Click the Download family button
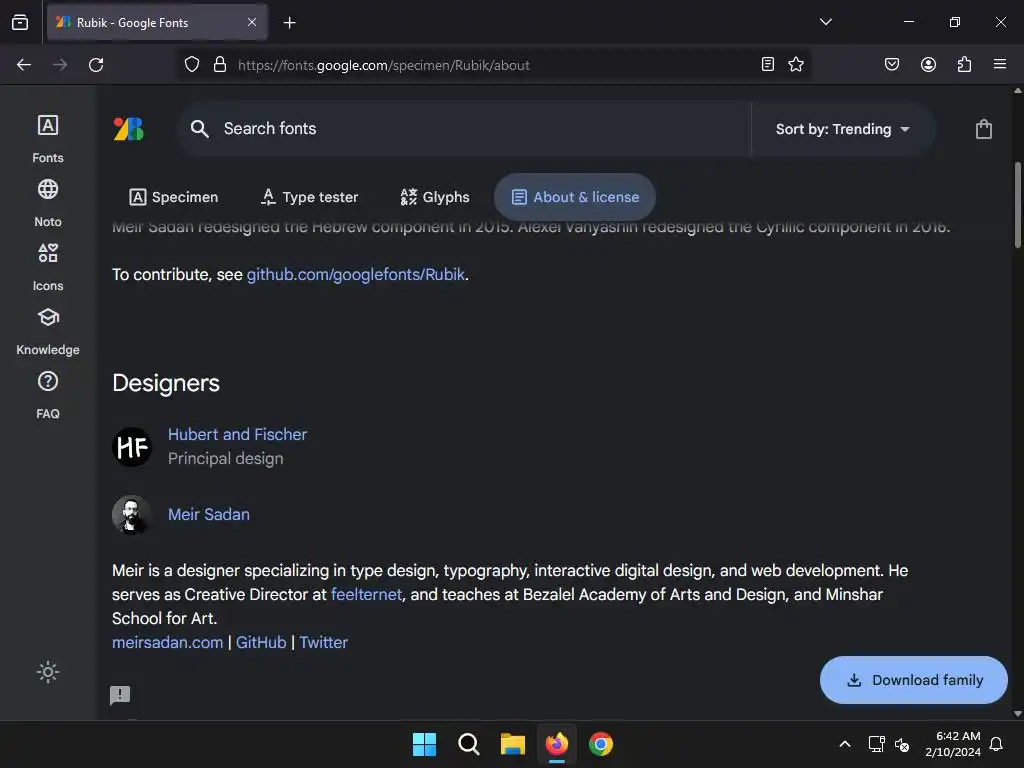Screen dimensions: 1024x768 (x=914, y=680)
